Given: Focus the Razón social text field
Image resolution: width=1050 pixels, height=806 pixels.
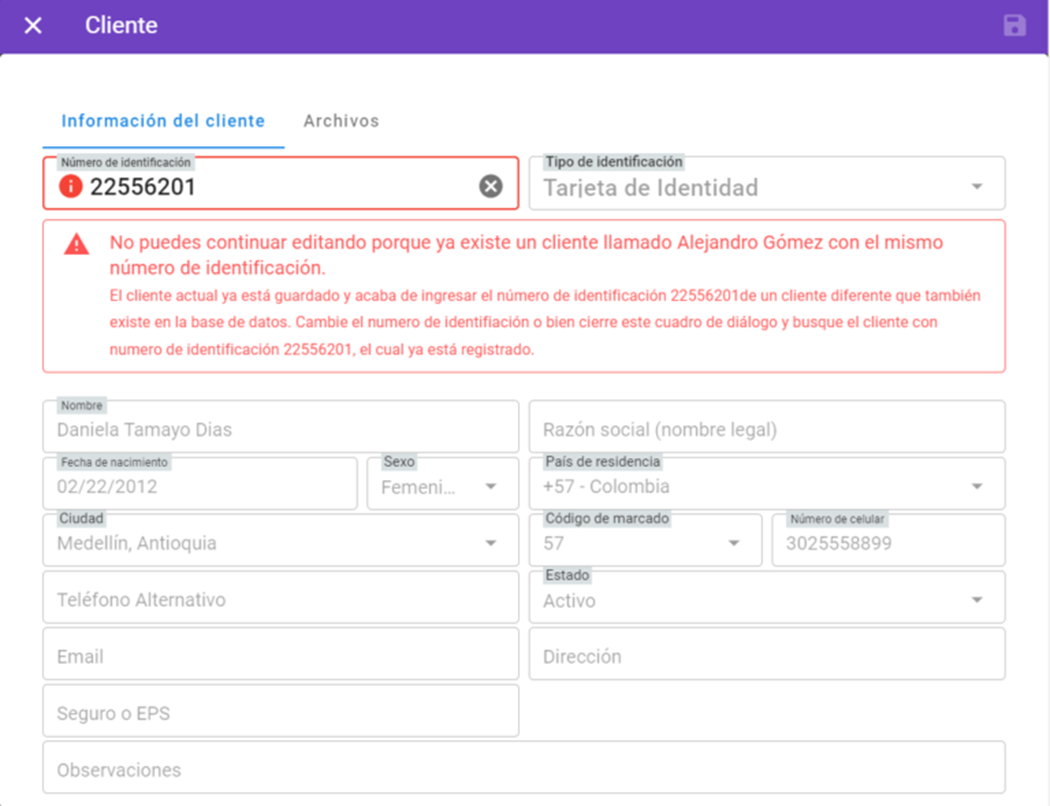Looking at the screenshot, I should coord(766,430).
